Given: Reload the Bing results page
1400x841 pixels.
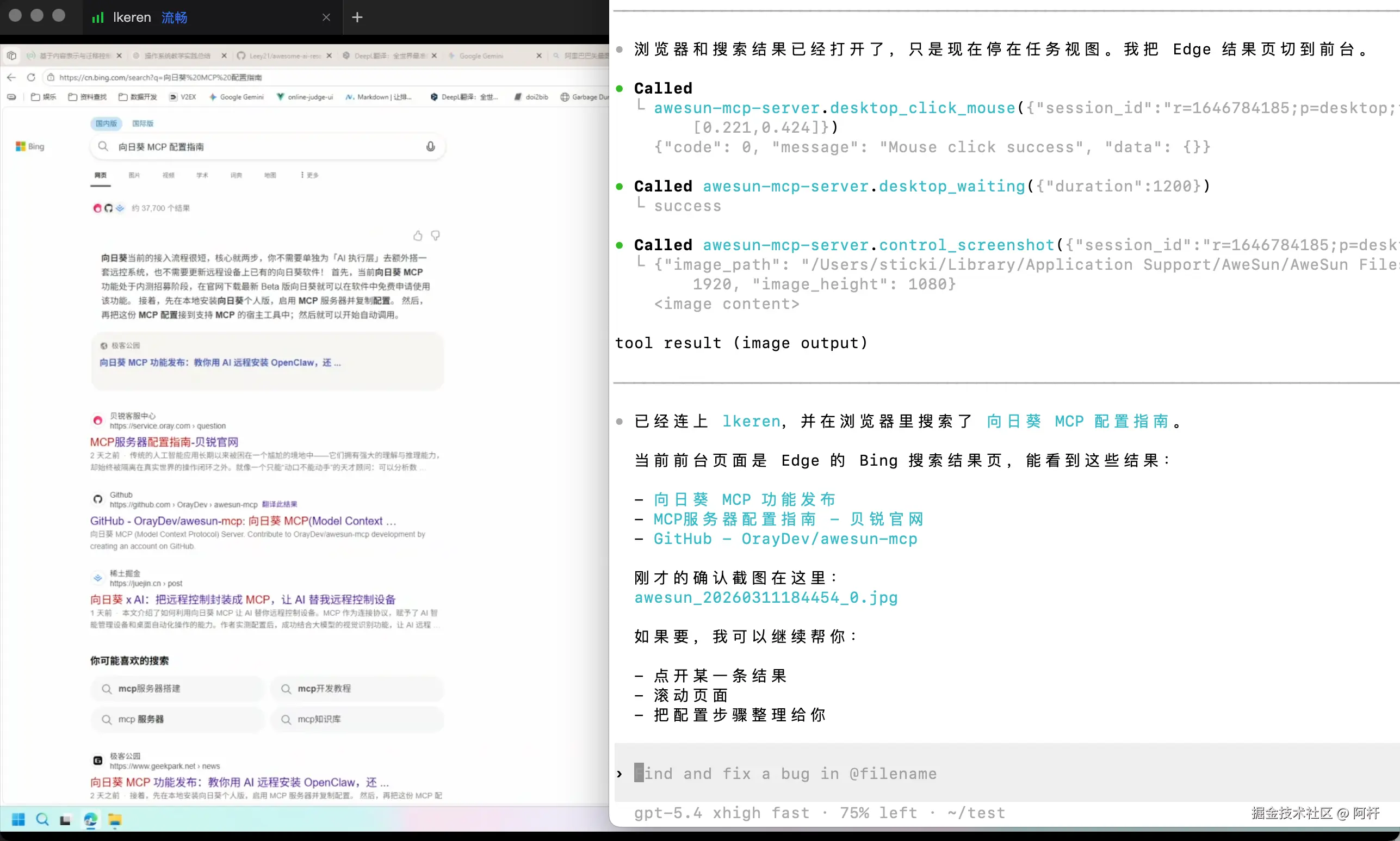Looking at the screenshot, I should point(31,78).
